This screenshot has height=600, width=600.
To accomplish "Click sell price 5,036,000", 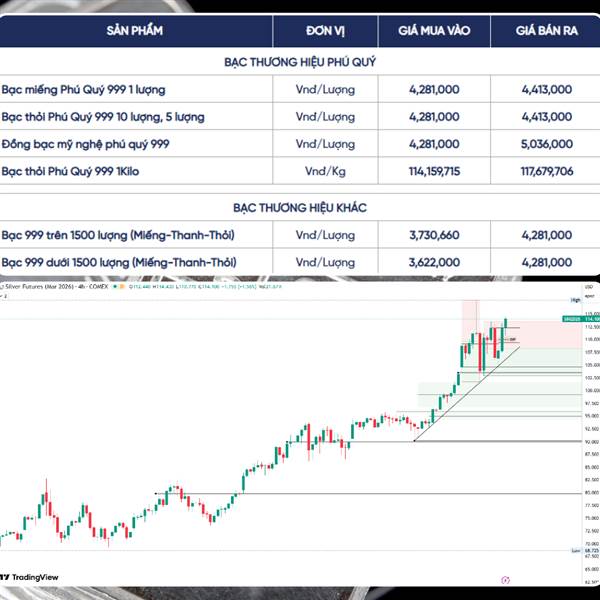I will pyautogui.click(x=547, y=144).
